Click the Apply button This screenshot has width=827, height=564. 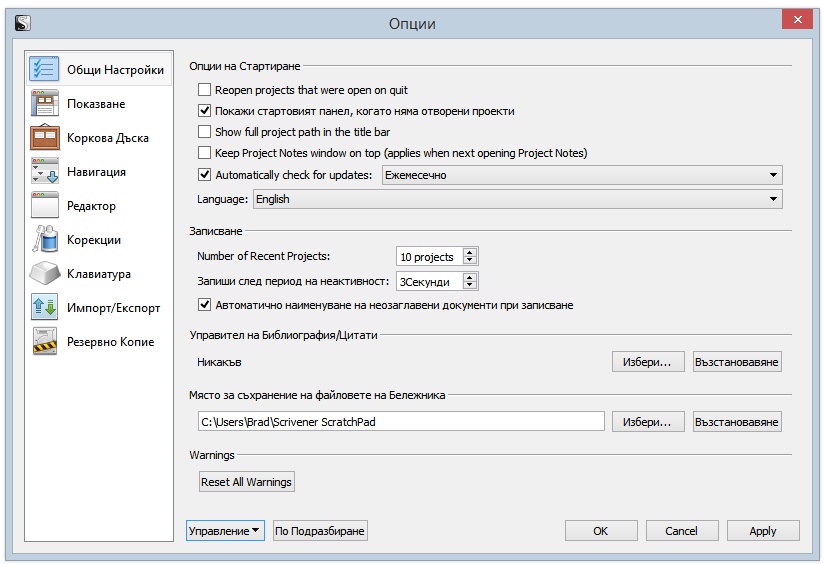tap(762, 531)
